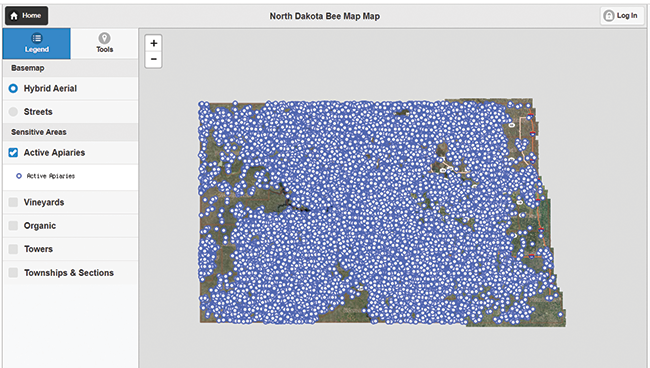
Task: Click the map pin icon above Tools
Action: (x=104, y=38)
